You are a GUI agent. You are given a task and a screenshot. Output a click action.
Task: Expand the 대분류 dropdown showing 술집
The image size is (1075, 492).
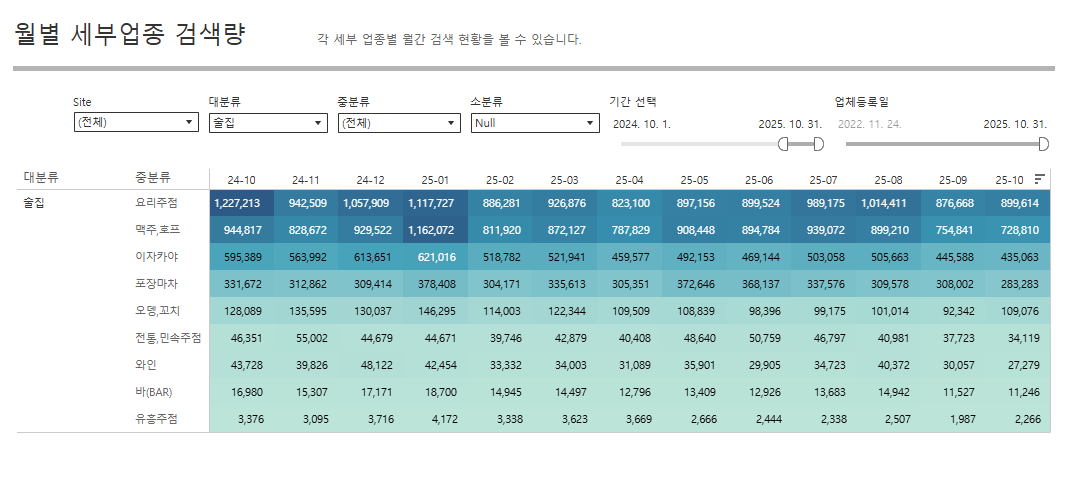pos(267,123)
